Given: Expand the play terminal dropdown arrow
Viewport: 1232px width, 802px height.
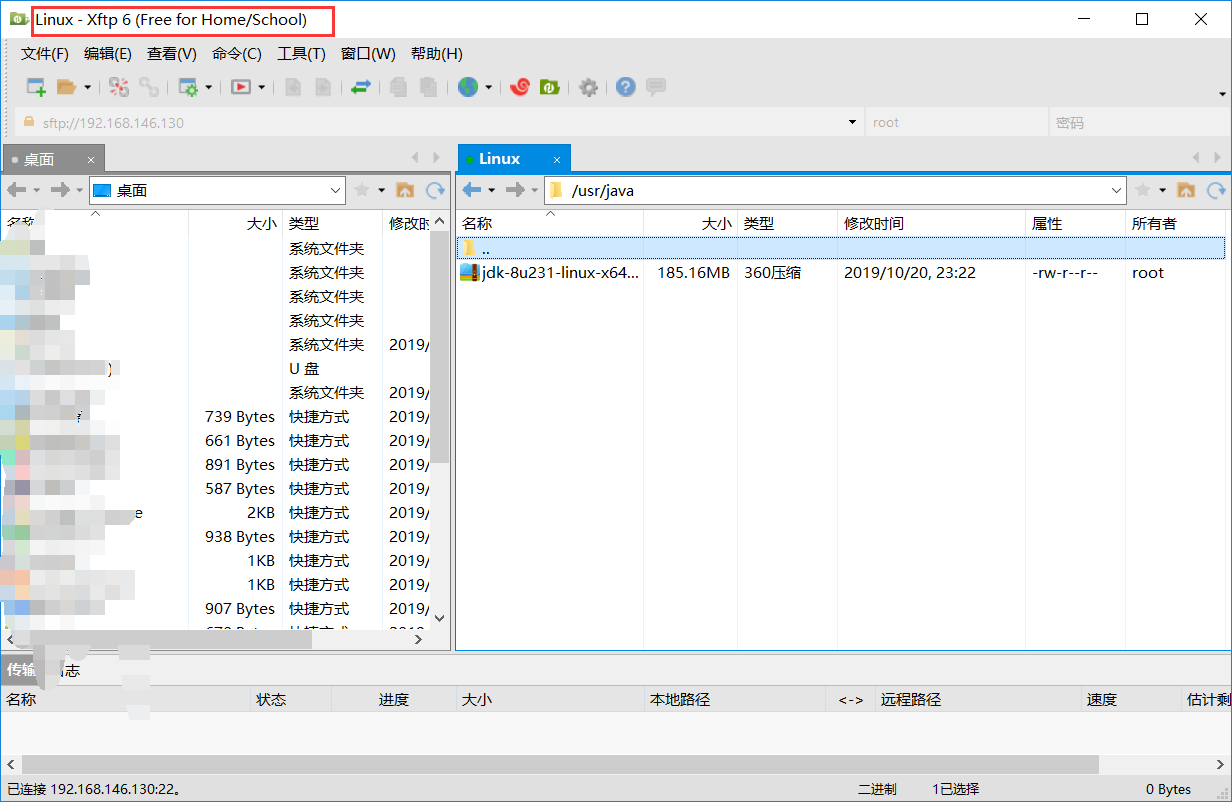Looking at the screenshot, I should tap(262, 87).
